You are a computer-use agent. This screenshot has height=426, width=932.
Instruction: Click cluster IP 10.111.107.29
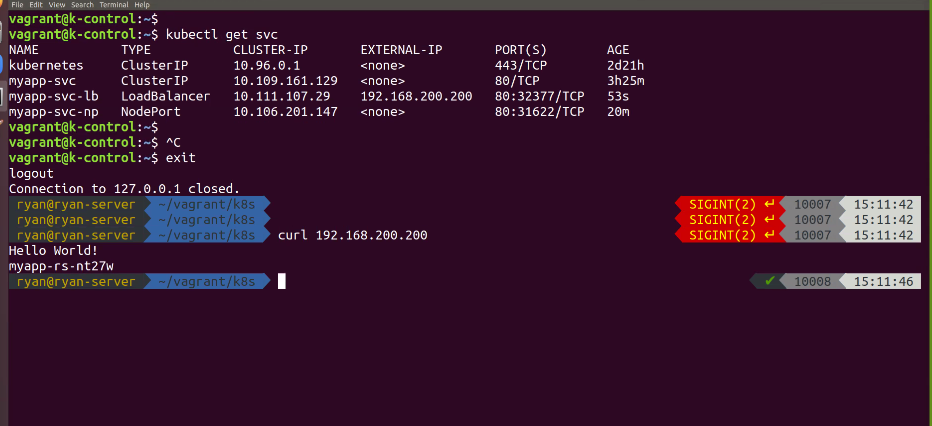[x=282, y=96]
